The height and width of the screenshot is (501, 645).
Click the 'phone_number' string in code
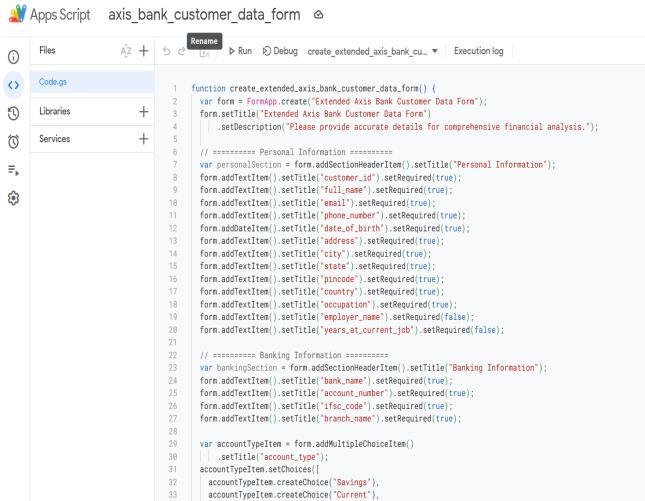coord(352,216)
